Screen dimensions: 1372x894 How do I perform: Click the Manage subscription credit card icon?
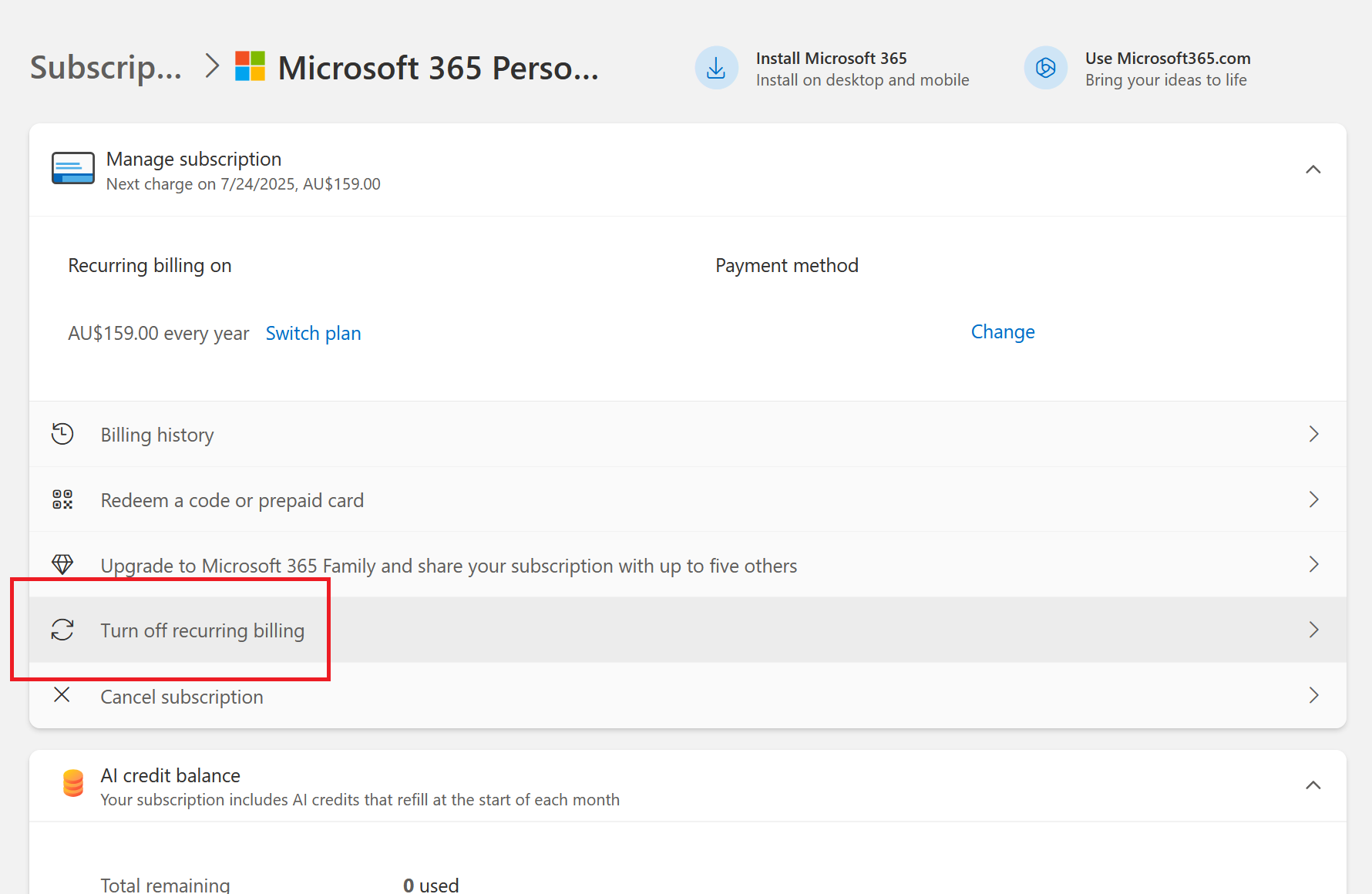coord(73,169)
